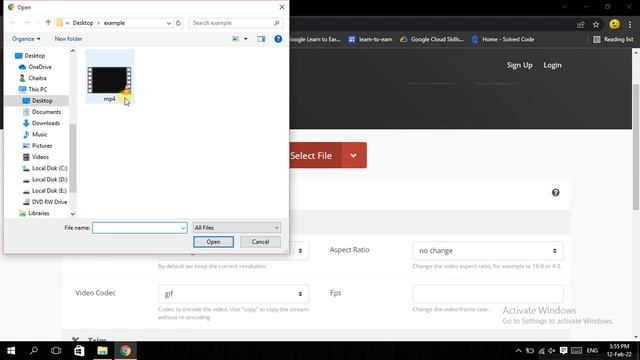Click the Select File button
The height and width of the screenshot is (360, 640).
tap(315, 156)
